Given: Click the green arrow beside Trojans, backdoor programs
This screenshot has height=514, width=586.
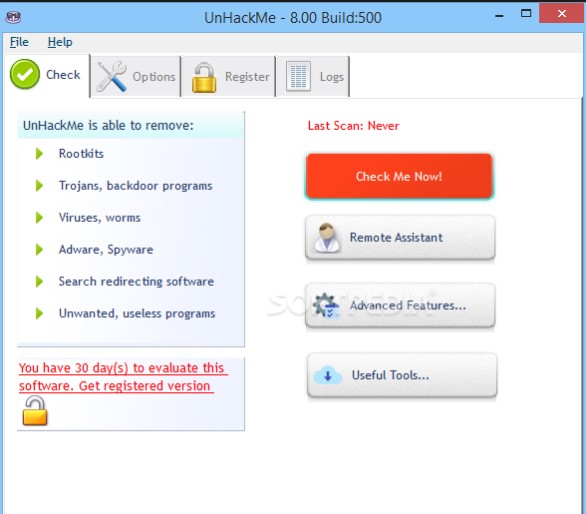Looking at the screenshot, I should coord(39,186).
